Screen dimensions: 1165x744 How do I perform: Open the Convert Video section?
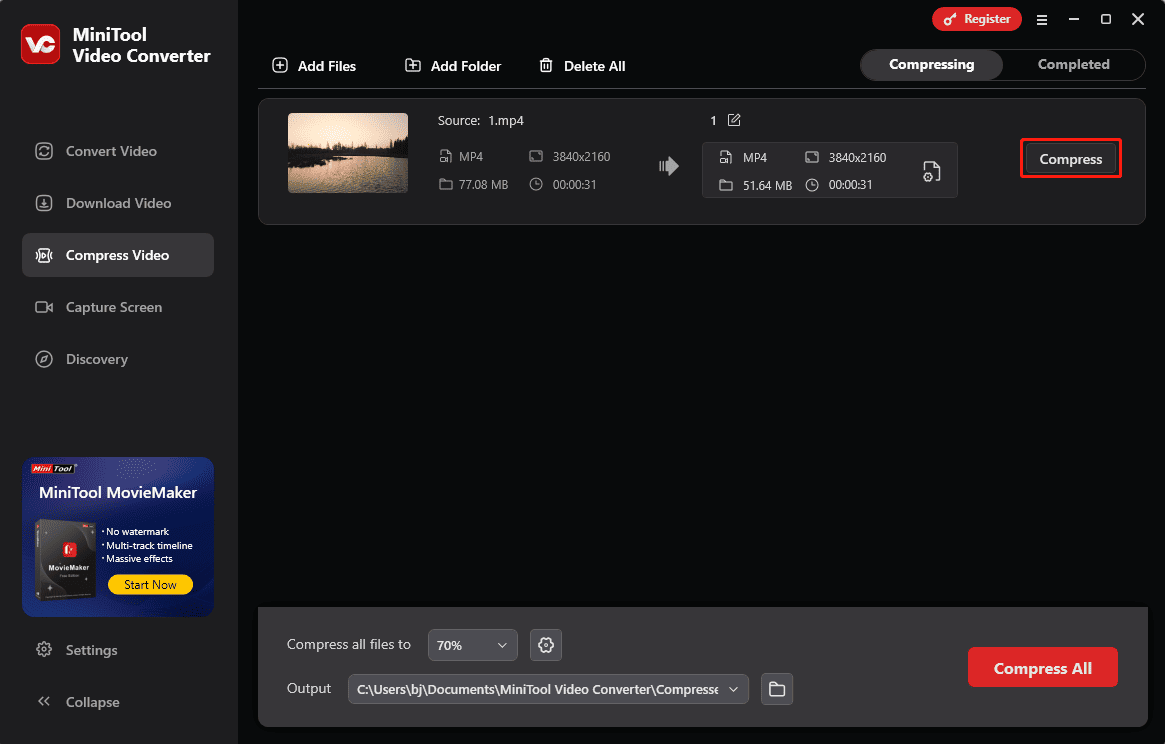(x=117, y=151)
